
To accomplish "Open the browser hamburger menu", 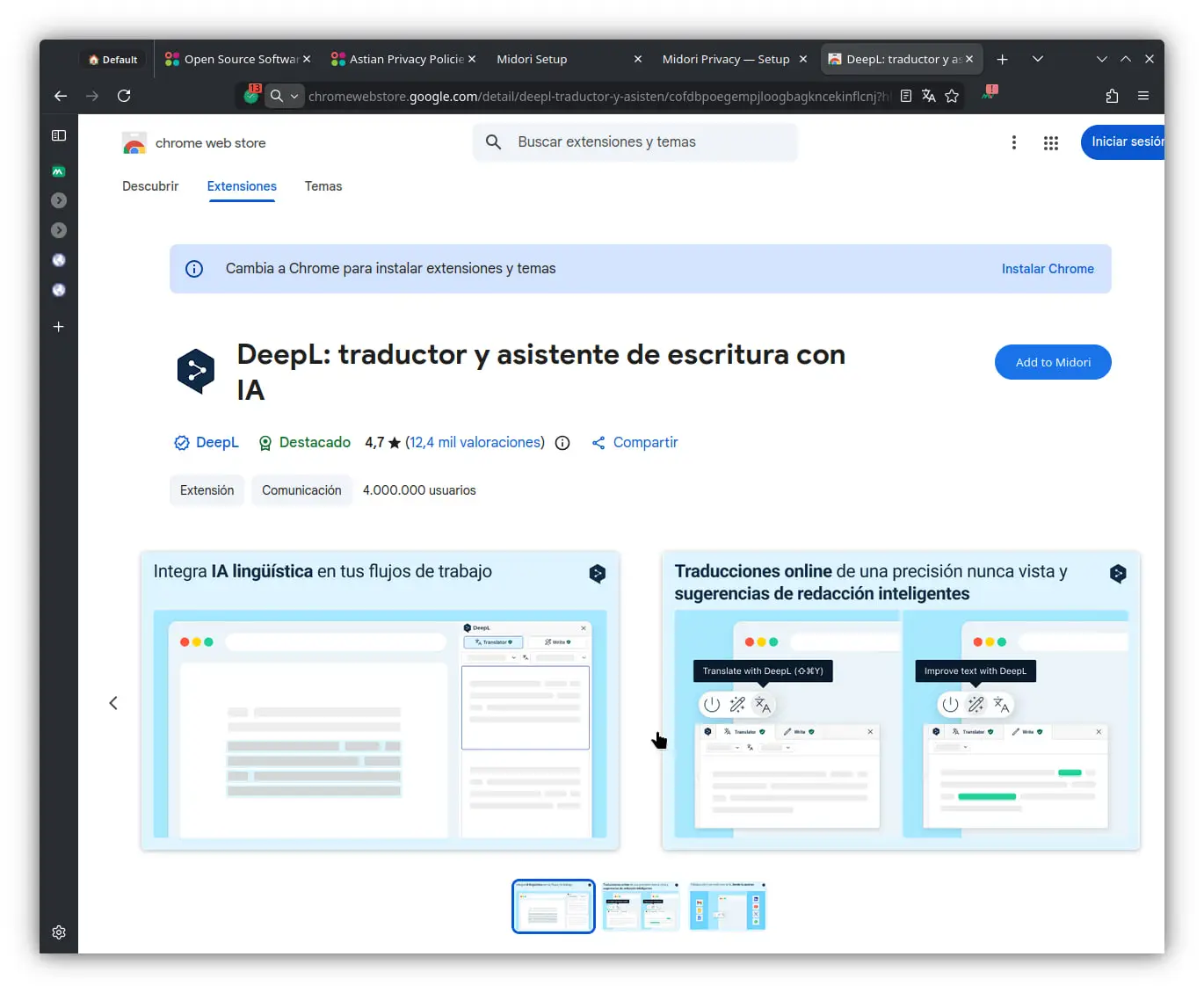I will pyautogui.click(x=1143, y=96).
